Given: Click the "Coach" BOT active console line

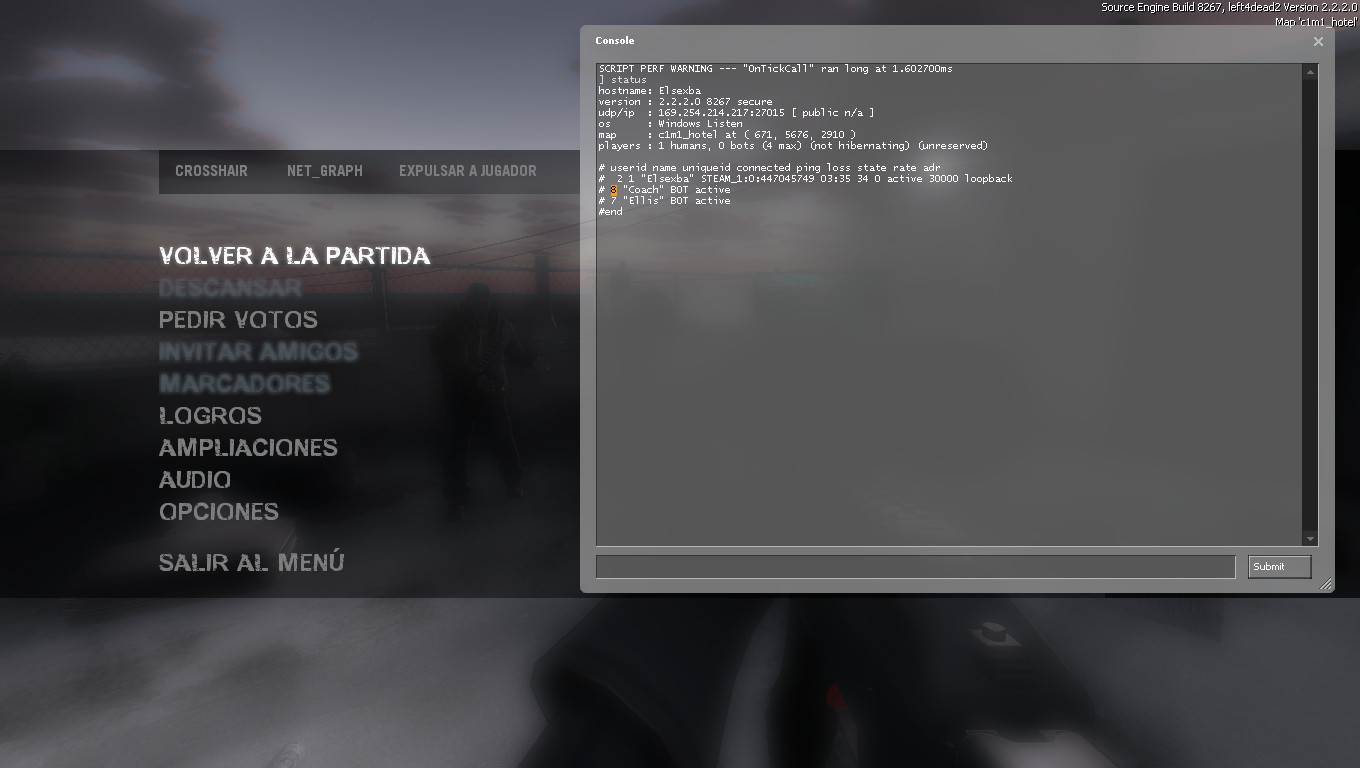Looking at the screenshot, I should click(x=665, y=190).
